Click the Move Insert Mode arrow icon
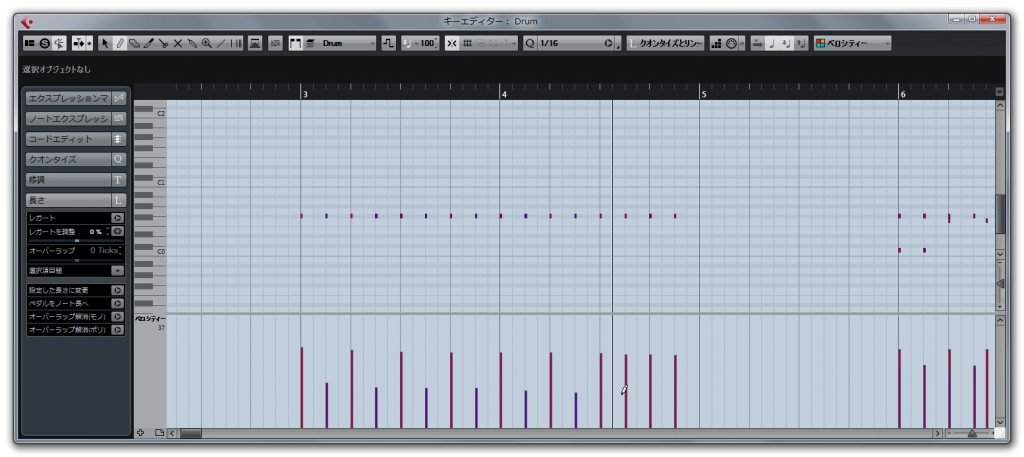The height and width of the screenshot is (457, 1024). pyautogui.click(x=758, y=43)
